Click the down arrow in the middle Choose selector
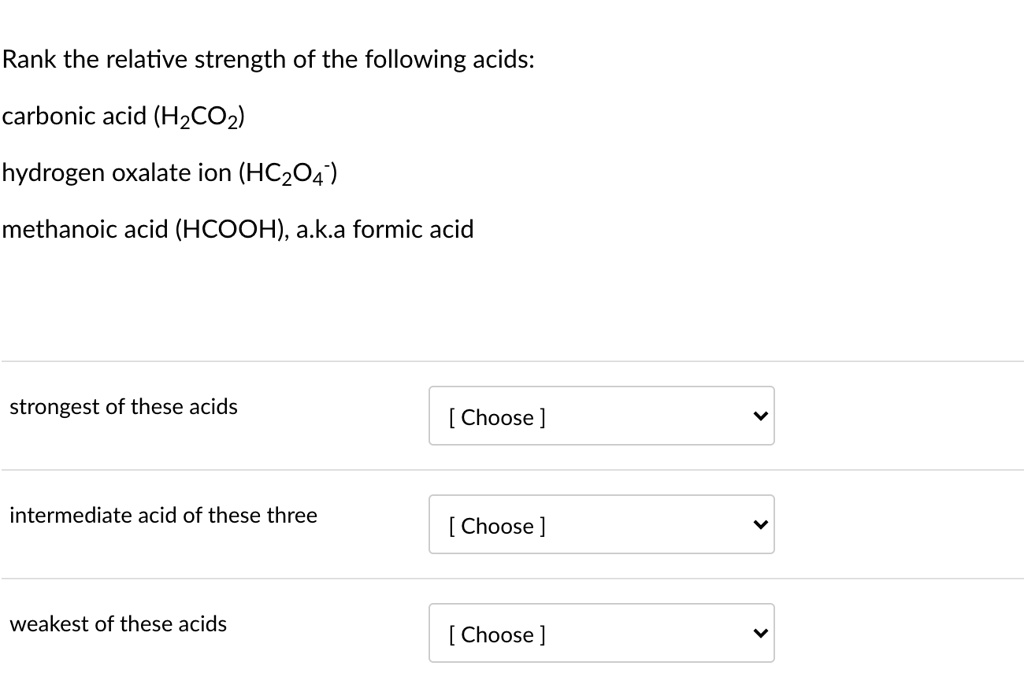Screen dimensions: 1024x688 click(761, 523)
